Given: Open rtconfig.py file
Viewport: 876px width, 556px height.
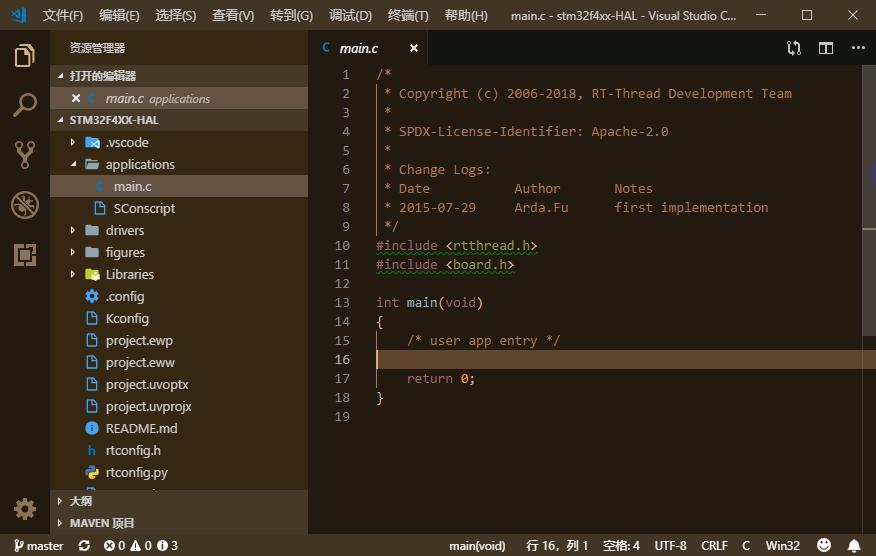Looking at the screenshot, I should [x=179, y=472].
